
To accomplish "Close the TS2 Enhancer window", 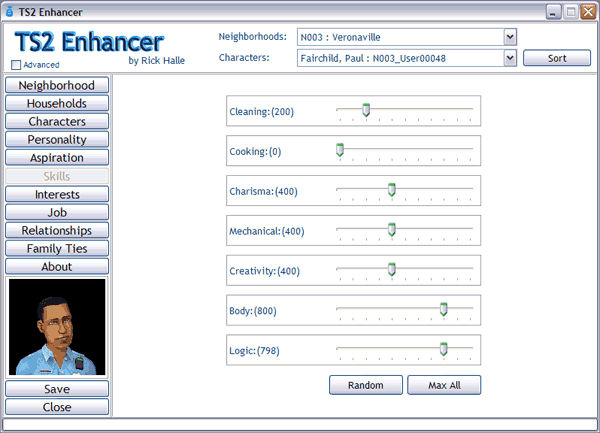I will (x=588, y=12).
